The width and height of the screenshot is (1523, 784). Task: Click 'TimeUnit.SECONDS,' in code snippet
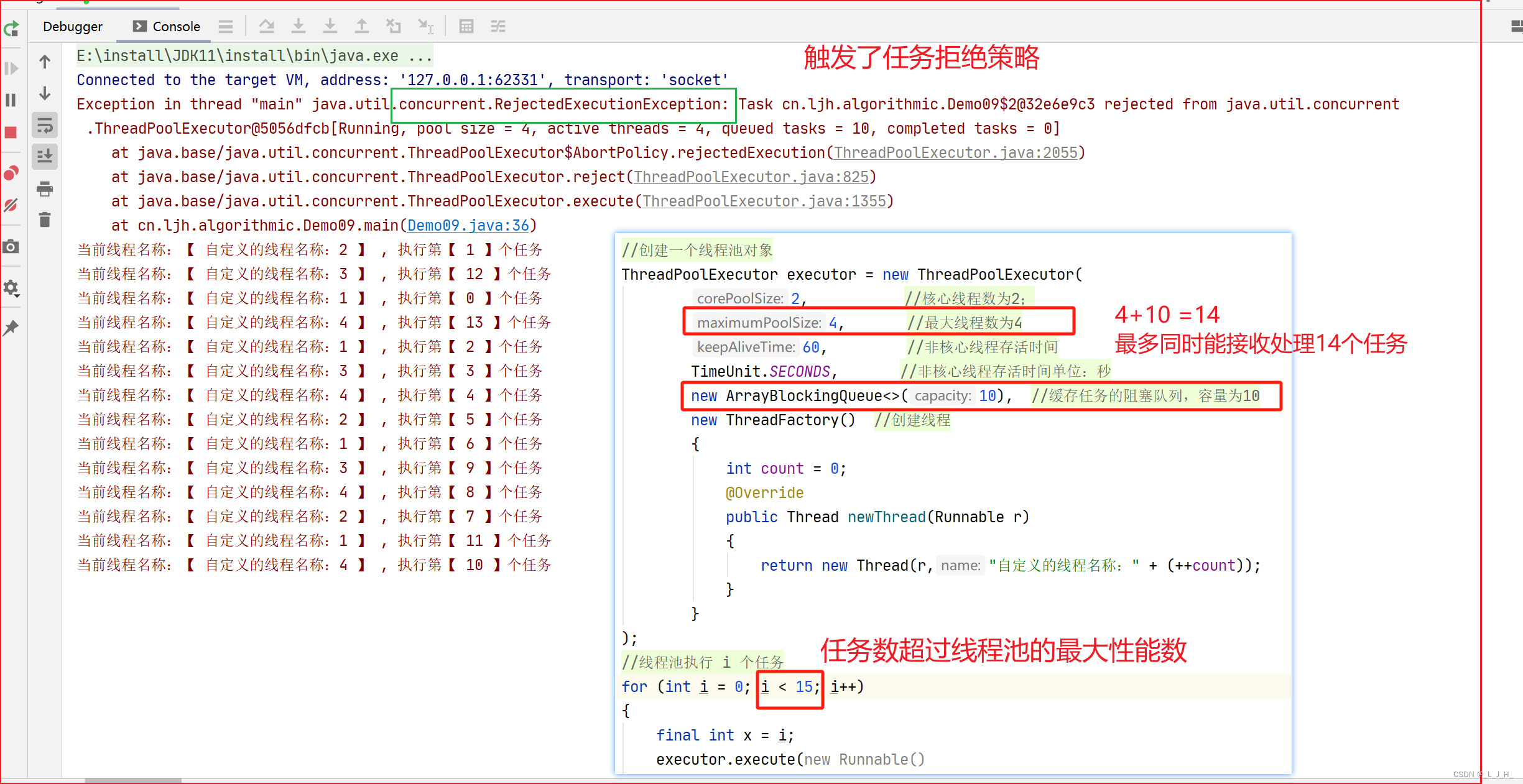(x=764, y=372)
